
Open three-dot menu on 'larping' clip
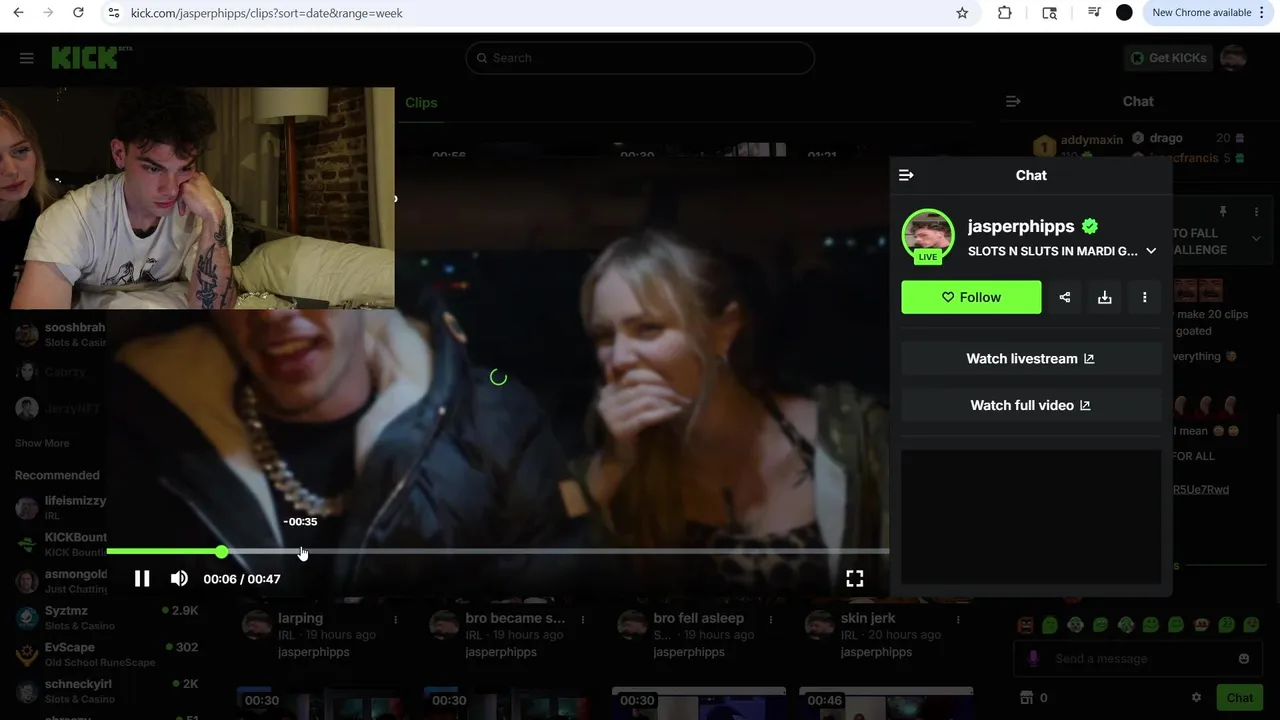pos(396,619)
